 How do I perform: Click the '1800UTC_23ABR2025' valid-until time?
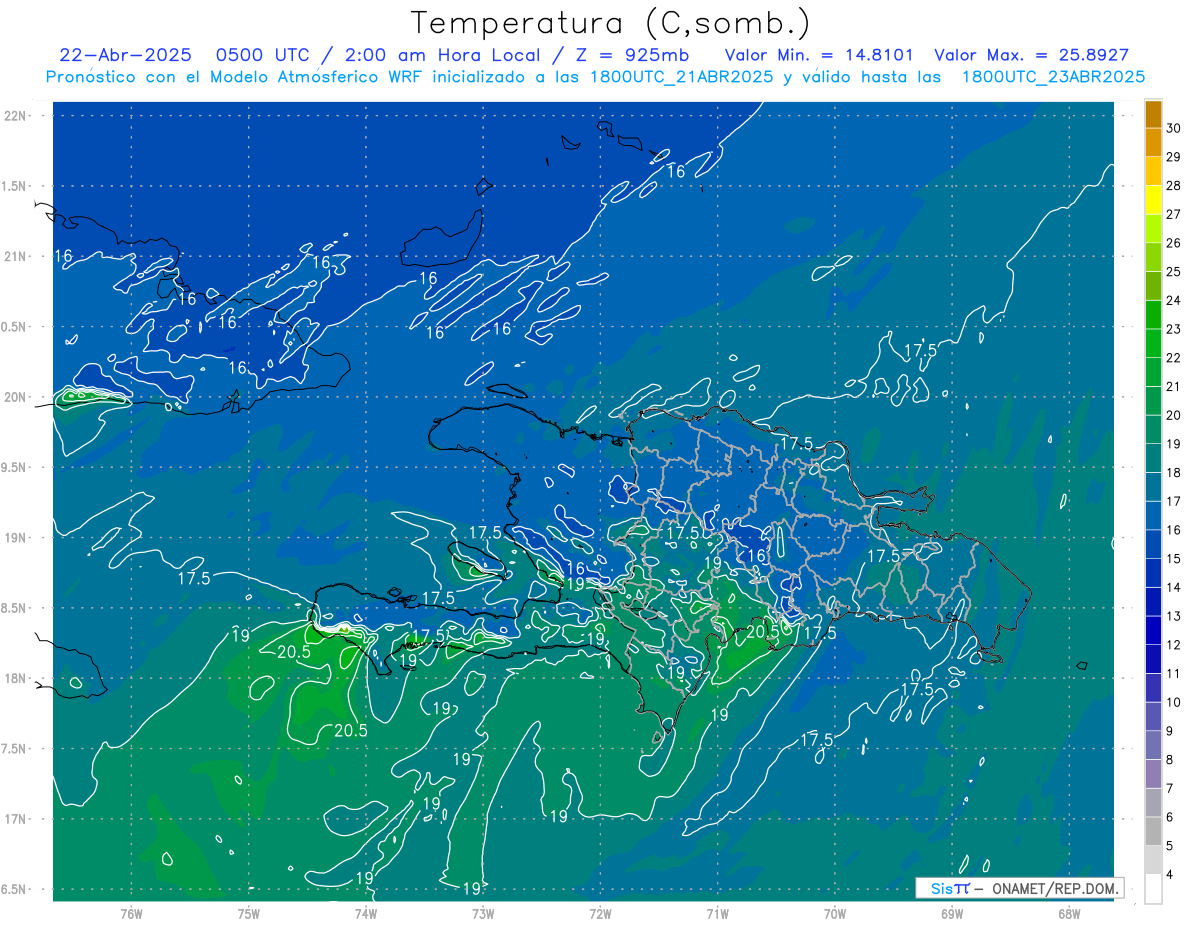coord(1052,77)
